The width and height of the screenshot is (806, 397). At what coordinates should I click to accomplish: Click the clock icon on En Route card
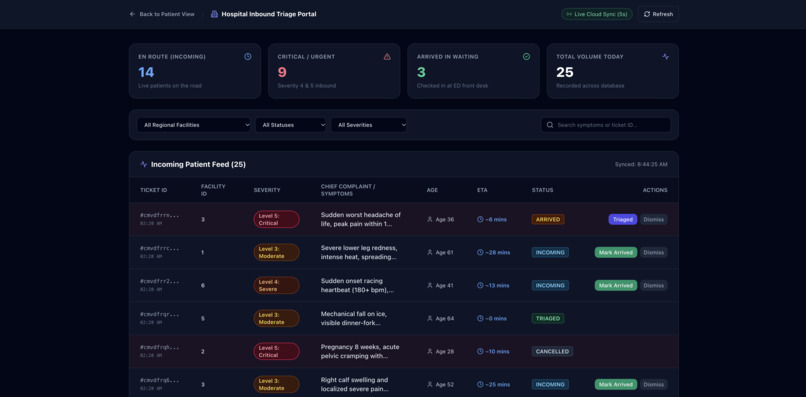click(248, 57)
